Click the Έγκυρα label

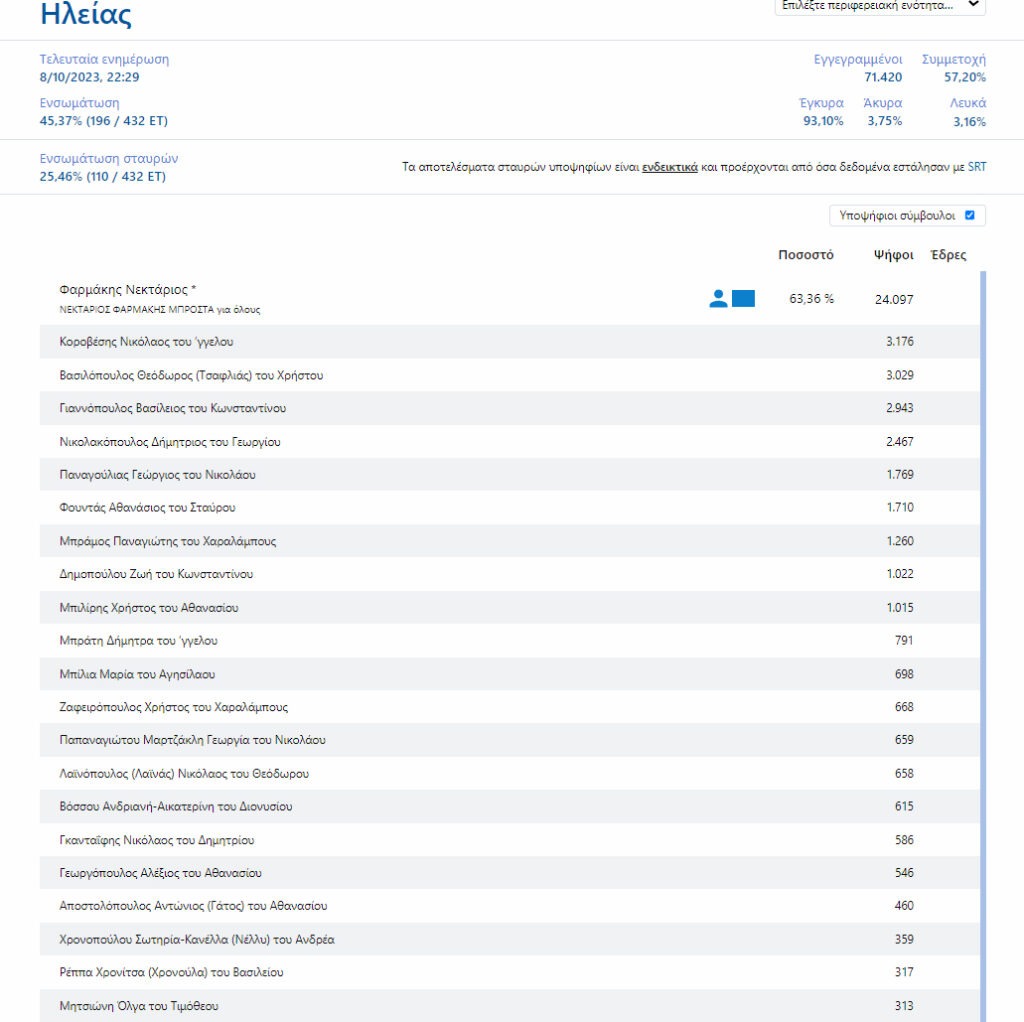(x=821, y=103)
